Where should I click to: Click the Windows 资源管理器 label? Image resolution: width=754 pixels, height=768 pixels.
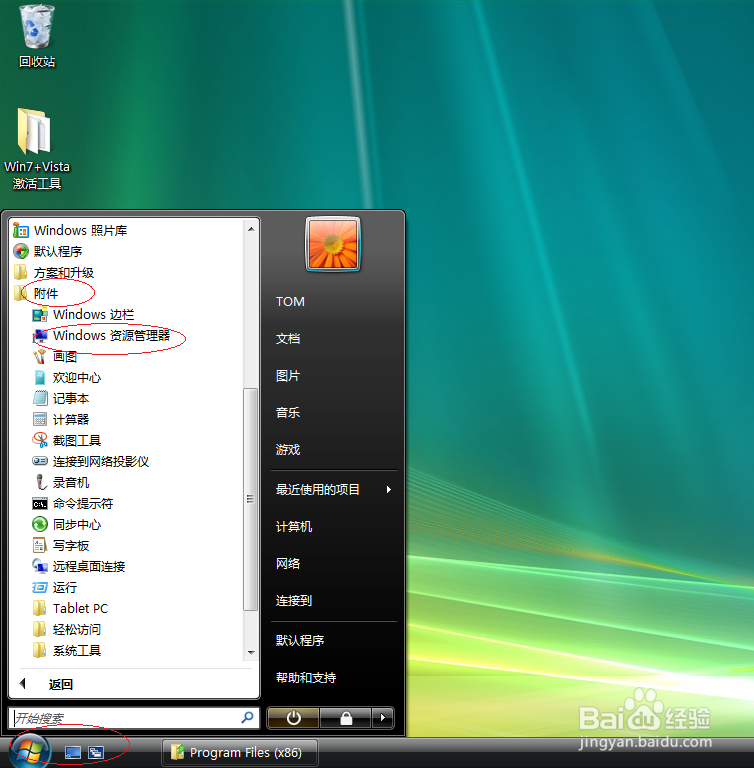[x=112, y=336]
